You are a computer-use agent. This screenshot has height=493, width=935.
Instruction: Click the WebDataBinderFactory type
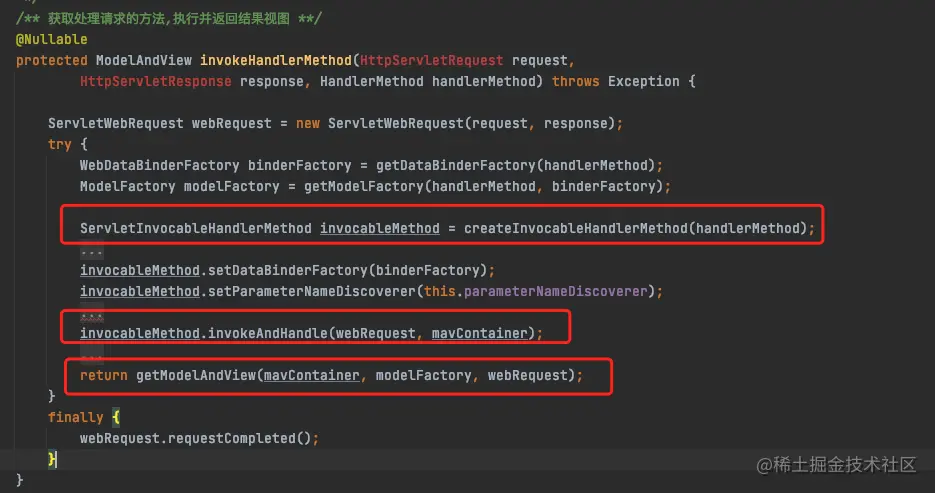coord(159,165)
